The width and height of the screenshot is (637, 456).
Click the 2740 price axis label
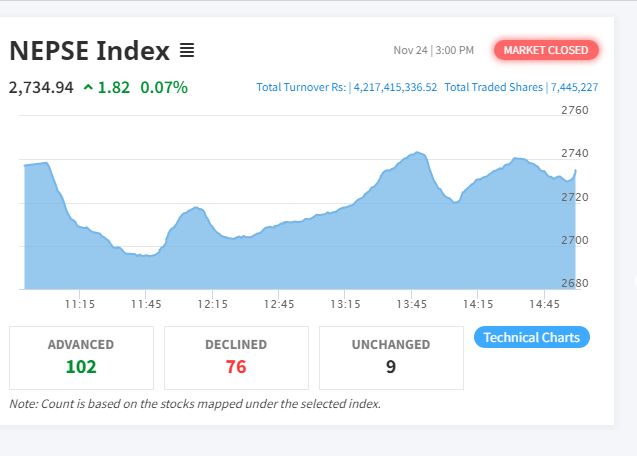pos(574,153)
